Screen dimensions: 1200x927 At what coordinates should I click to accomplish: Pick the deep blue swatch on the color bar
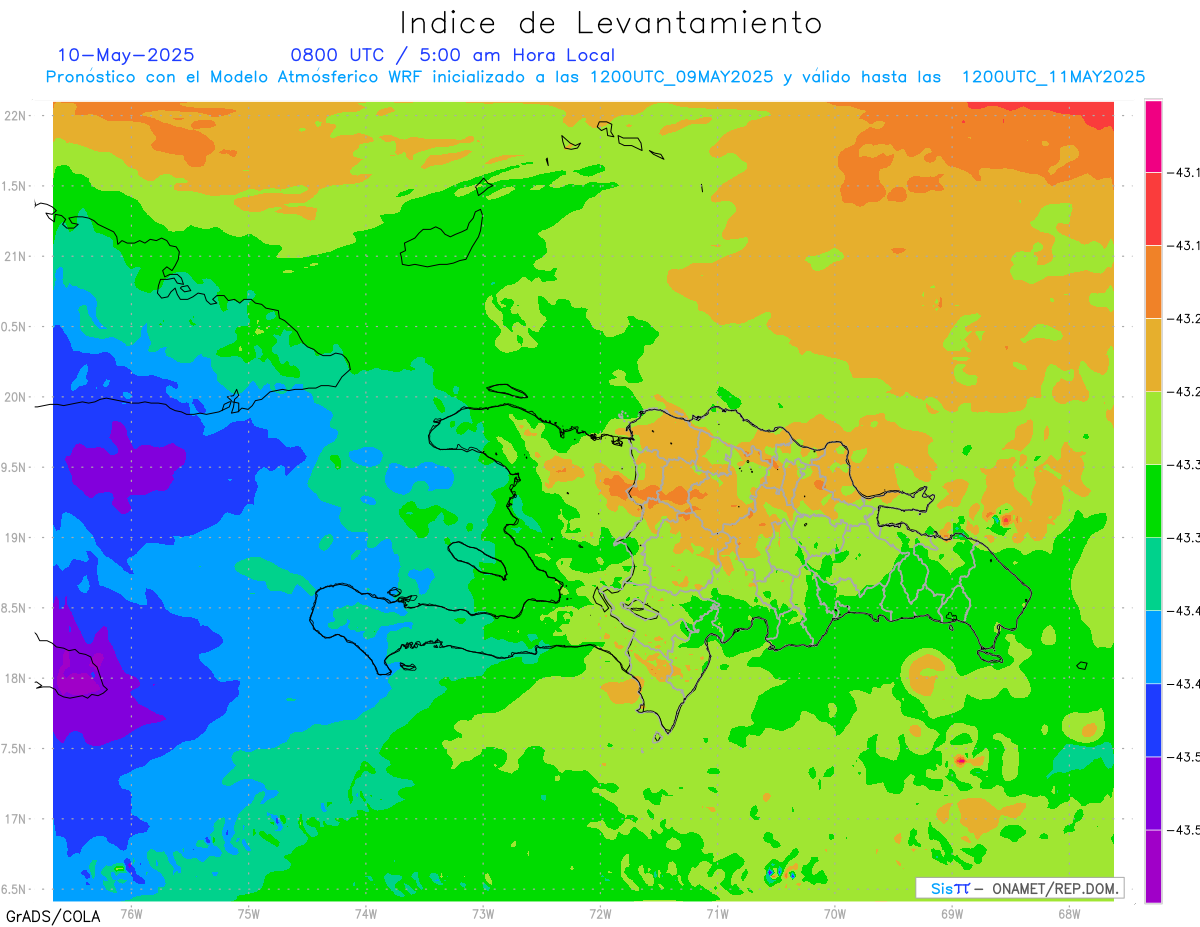click(x=1153, y=720)
